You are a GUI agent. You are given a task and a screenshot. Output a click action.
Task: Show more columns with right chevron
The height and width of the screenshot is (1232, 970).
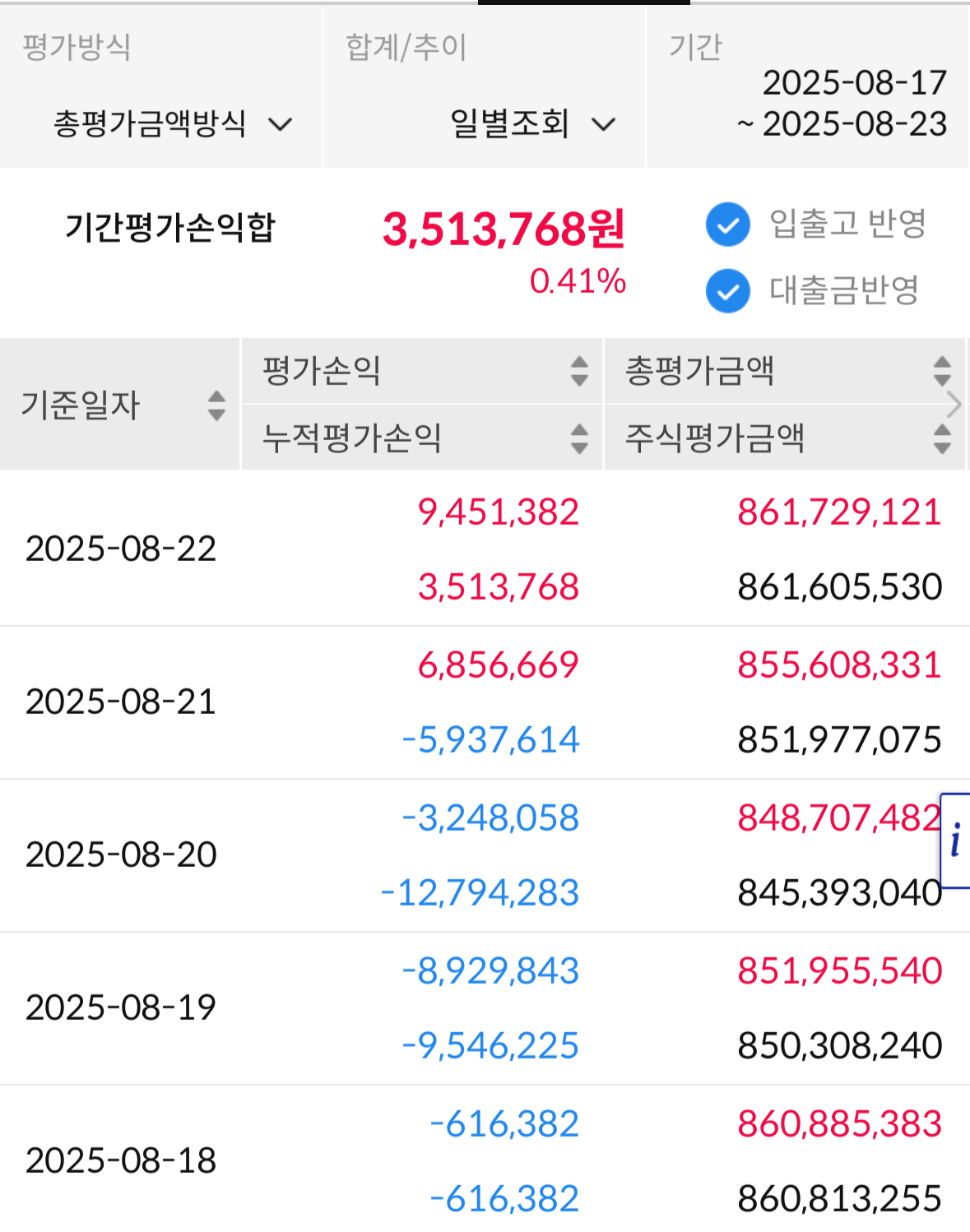click(x=954, y=405)
